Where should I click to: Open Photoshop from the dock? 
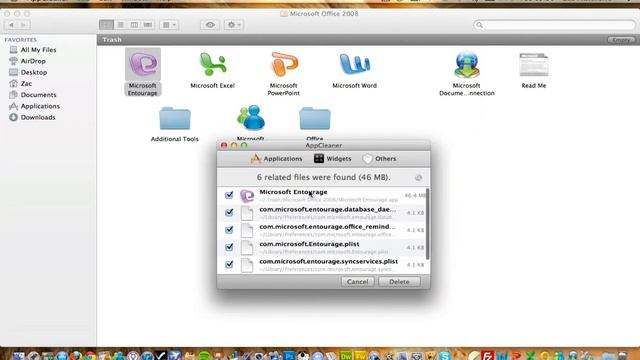(x=289, y=356)
